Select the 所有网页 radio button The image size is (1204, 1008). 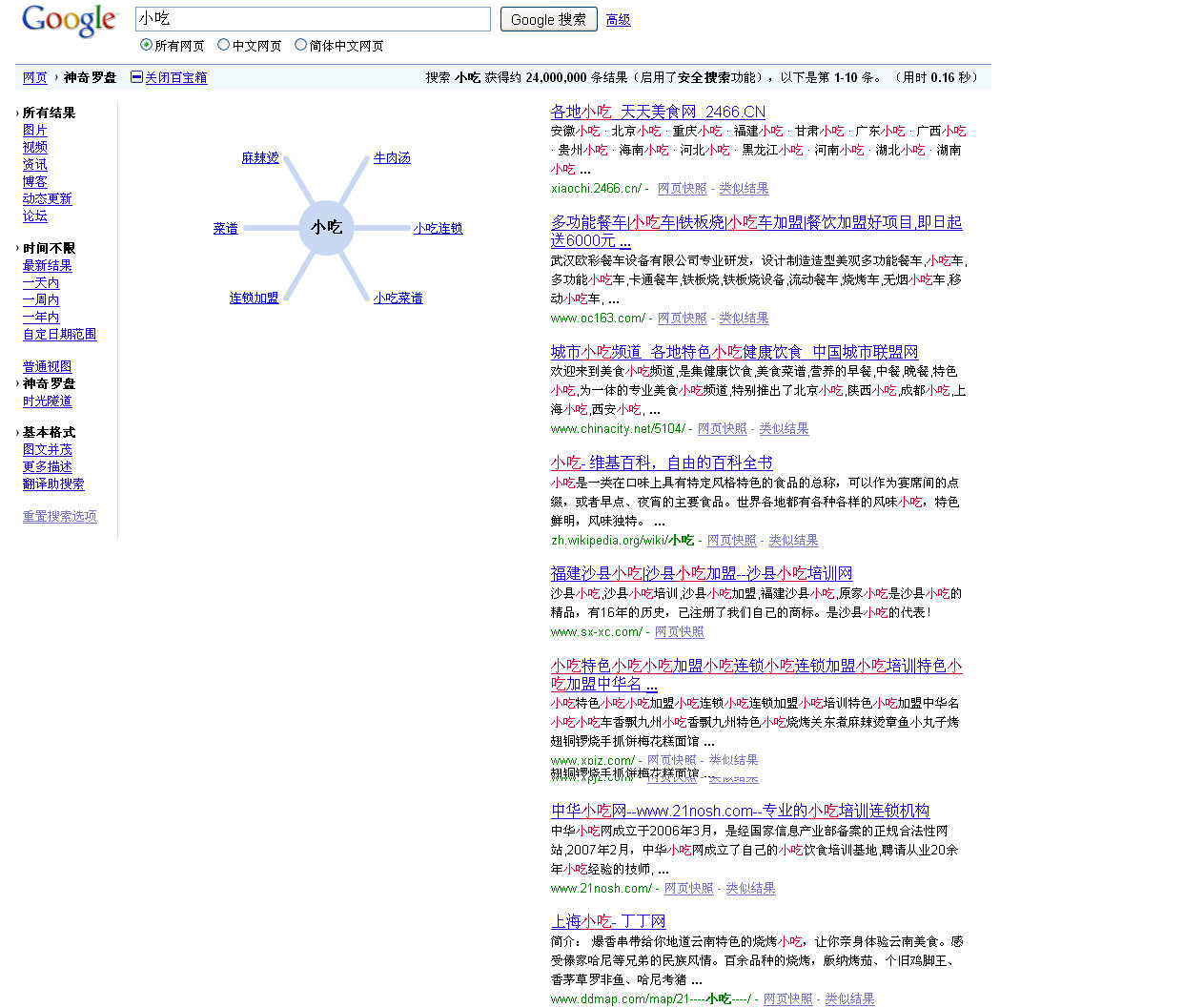click(146, 45)
